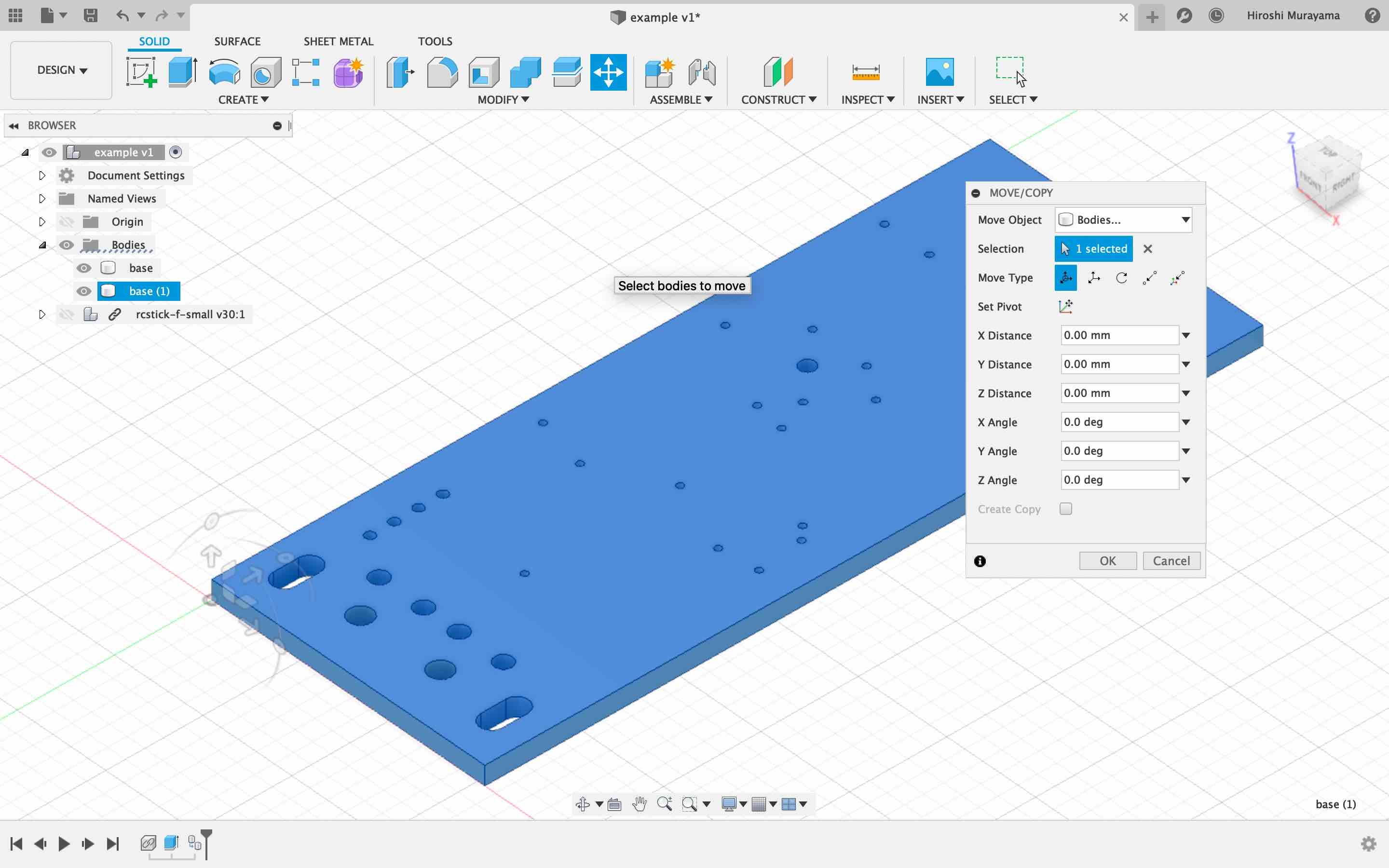Choose Translate move type
The image size is (1389, 868).
pos(1094,278)
